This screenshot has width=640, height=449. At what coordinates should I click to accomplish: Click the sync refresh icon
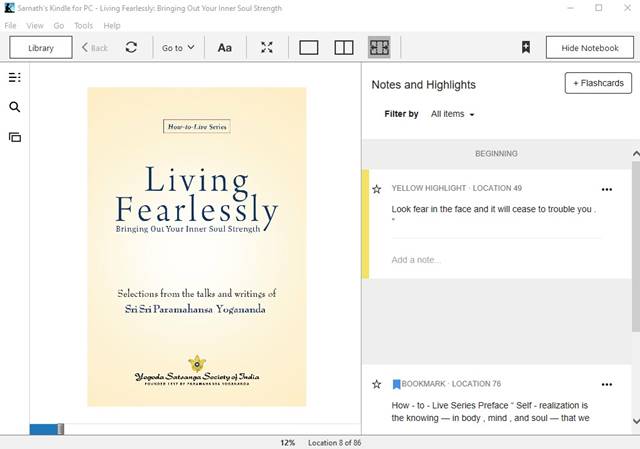pyautogui.click(x=131, y=47)
